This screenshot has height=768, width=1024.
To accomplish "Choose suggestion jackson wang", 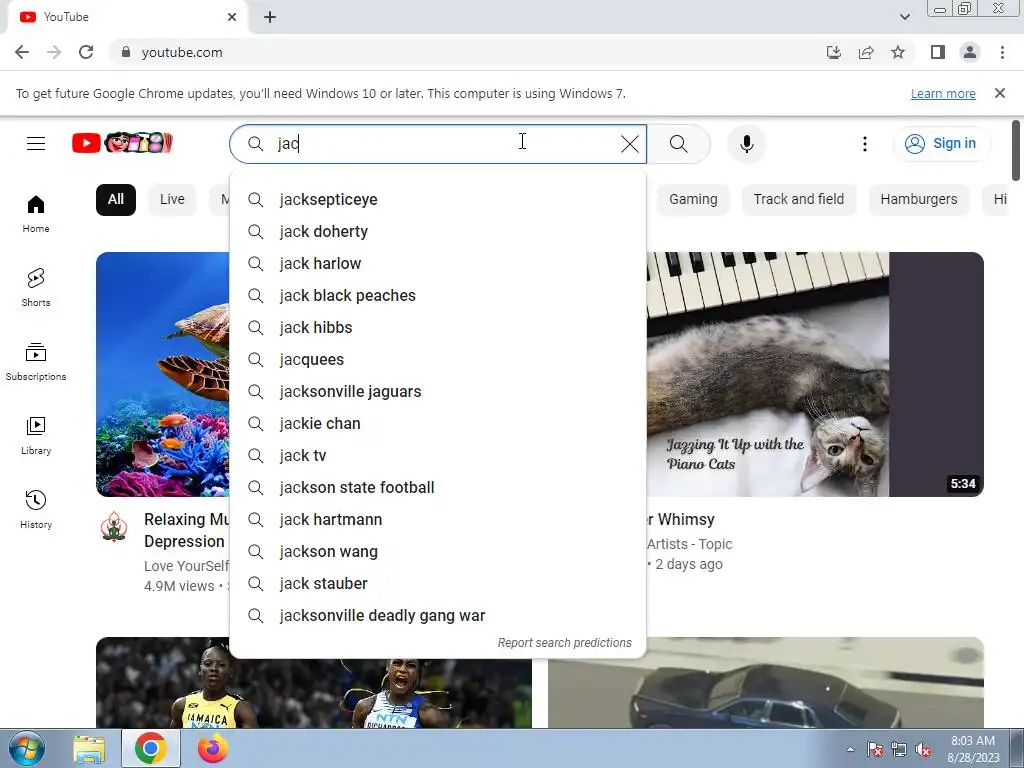I will [438, 552].
